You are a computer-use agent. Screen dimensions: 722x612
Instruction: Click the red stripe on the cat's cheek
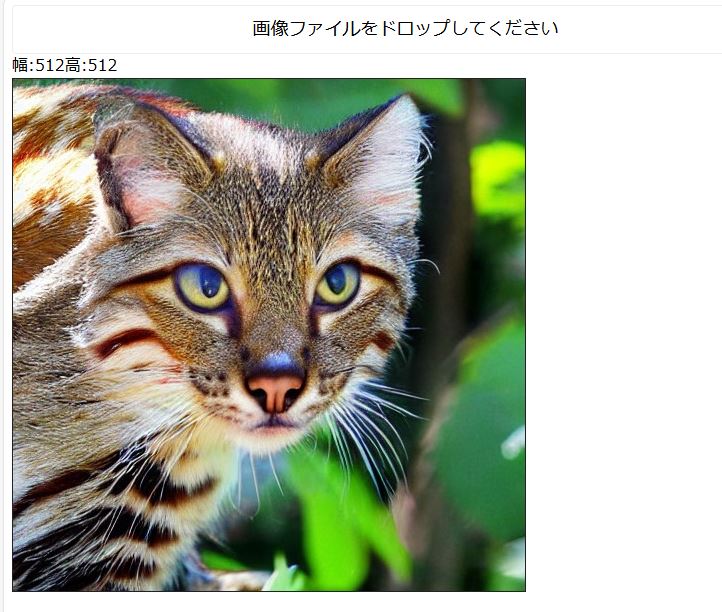(x=124, y=341)
